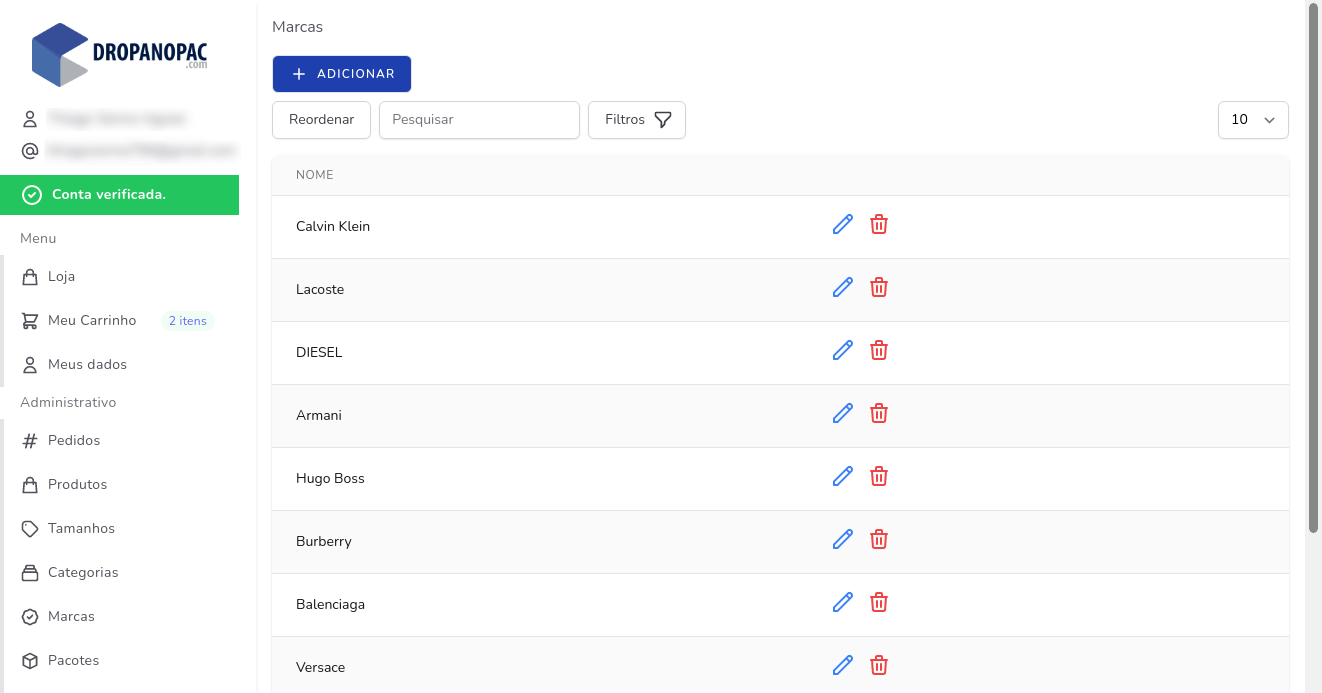Delete the Balenciaga brand
The image size is (1322, 693).
[879, 602]
